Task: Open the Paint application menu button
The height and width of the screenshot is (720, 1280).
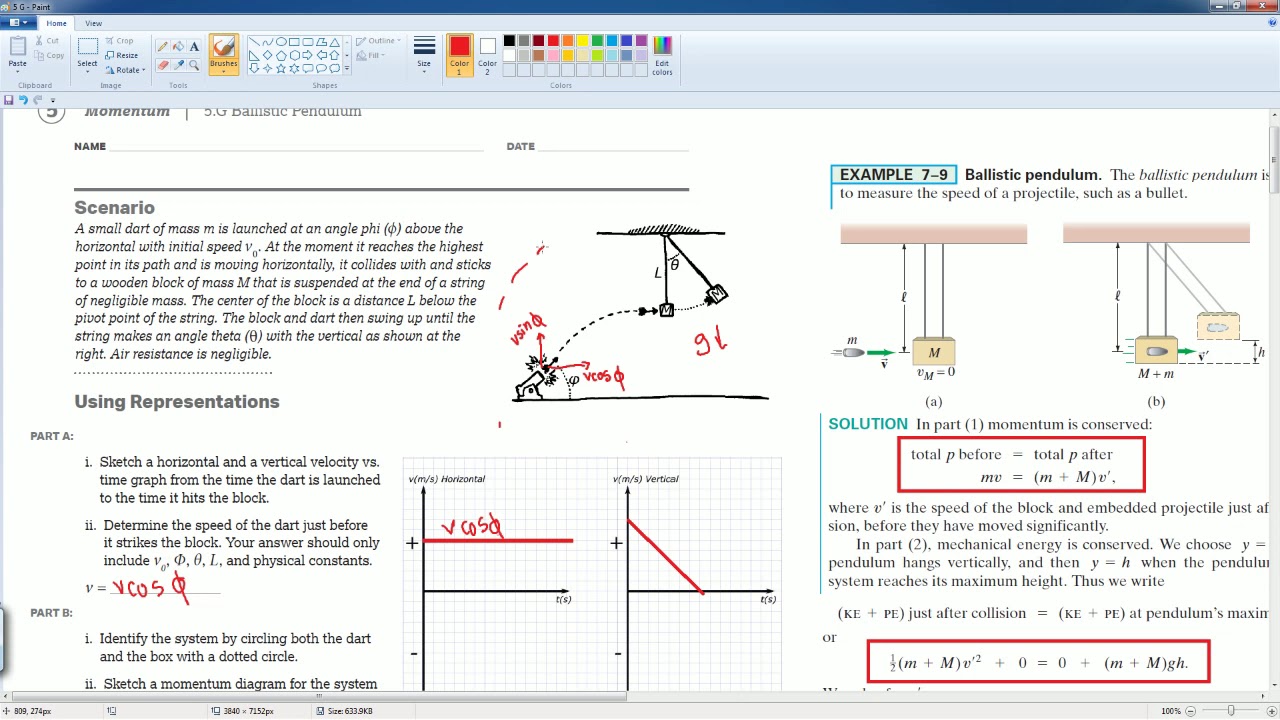Action: point(17,23)
